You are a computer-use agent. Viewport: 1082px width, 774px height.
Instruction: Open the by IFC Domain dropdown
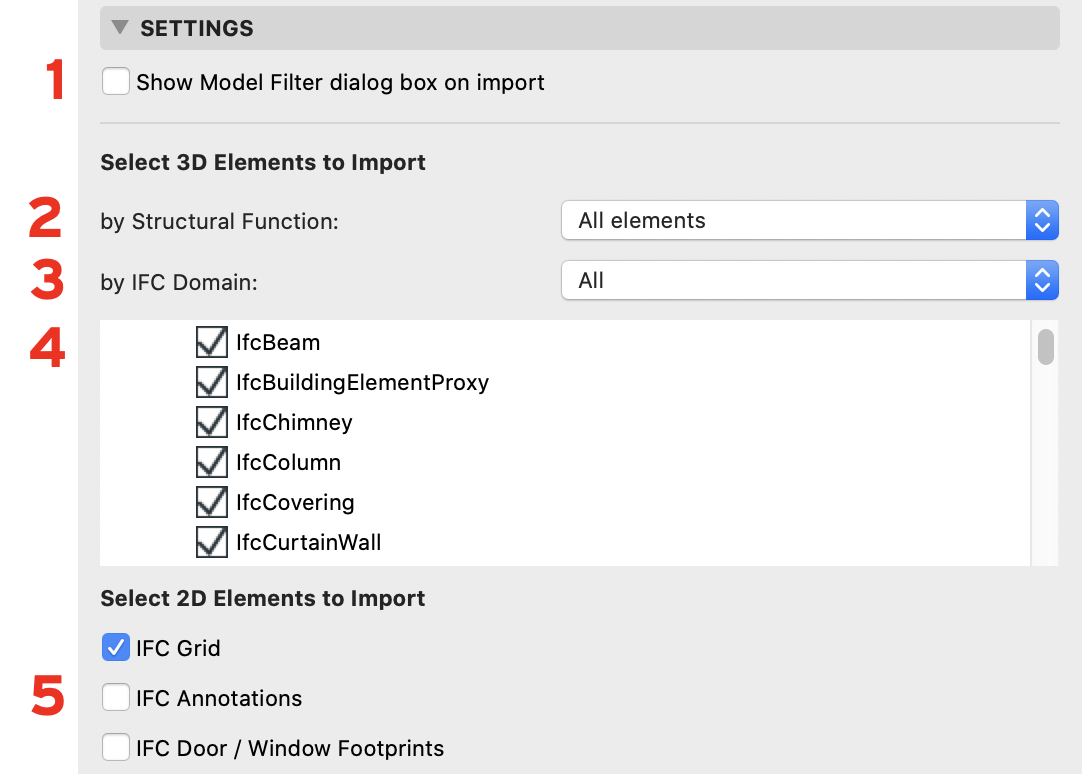[x=809, y=281]
